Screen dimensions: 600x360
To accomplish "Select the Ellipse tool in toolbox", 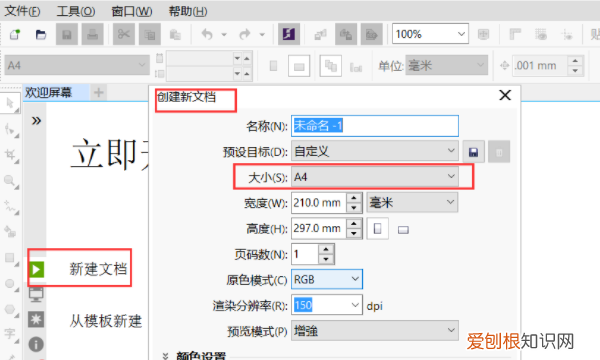I will pyautogui.click(x=10, y=283).
